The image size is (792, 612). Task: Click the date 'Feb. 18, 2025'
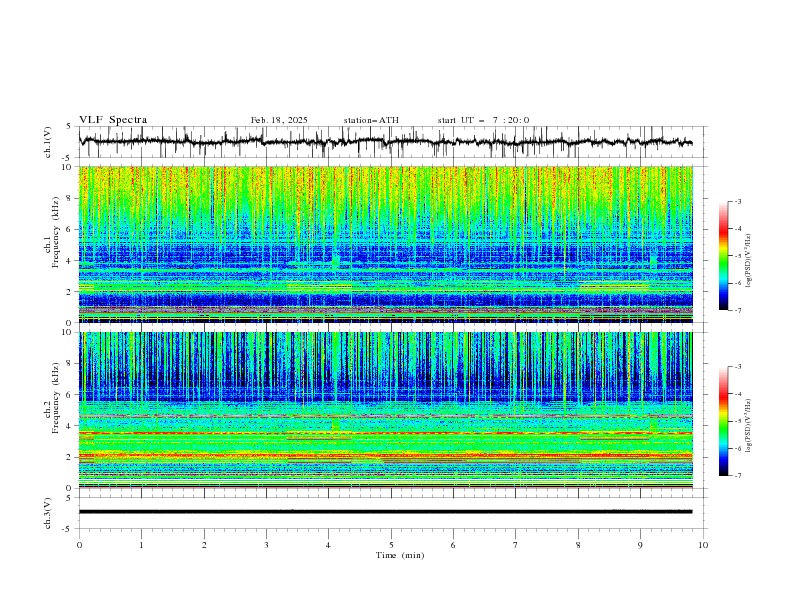pos(279,120)
